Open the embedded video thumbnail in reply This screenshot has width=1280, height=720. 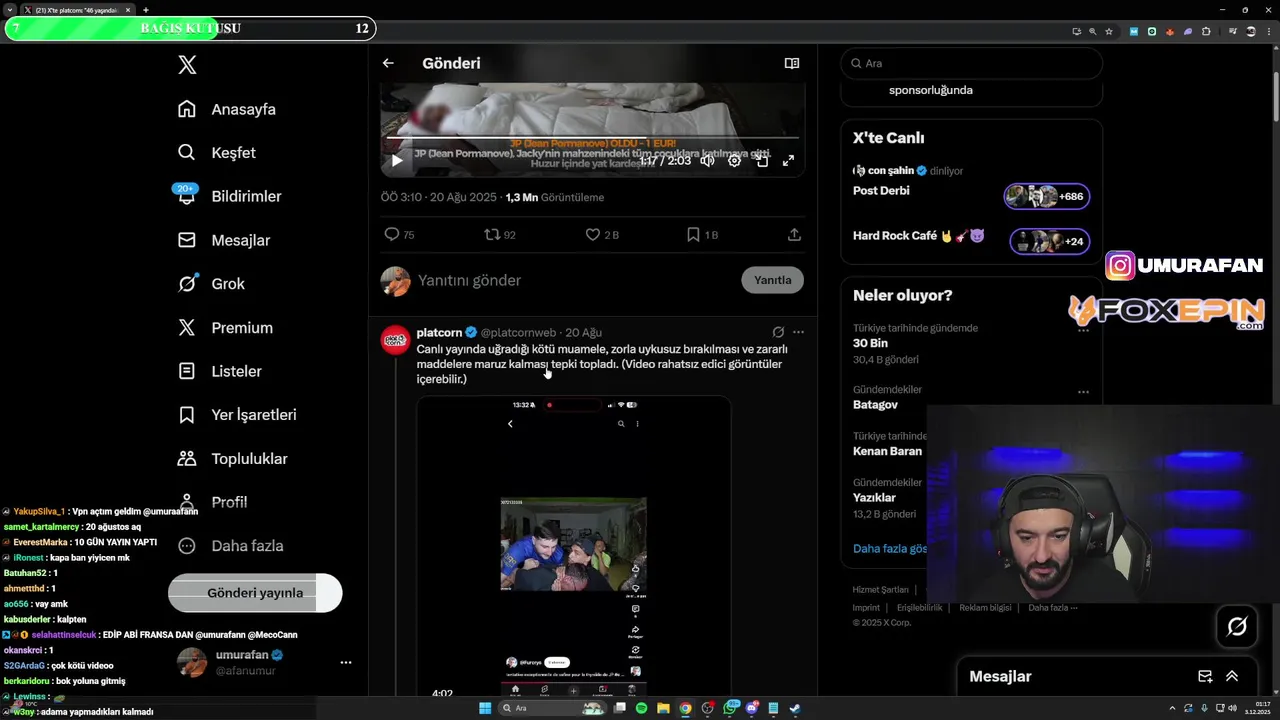tap(574, 546)
